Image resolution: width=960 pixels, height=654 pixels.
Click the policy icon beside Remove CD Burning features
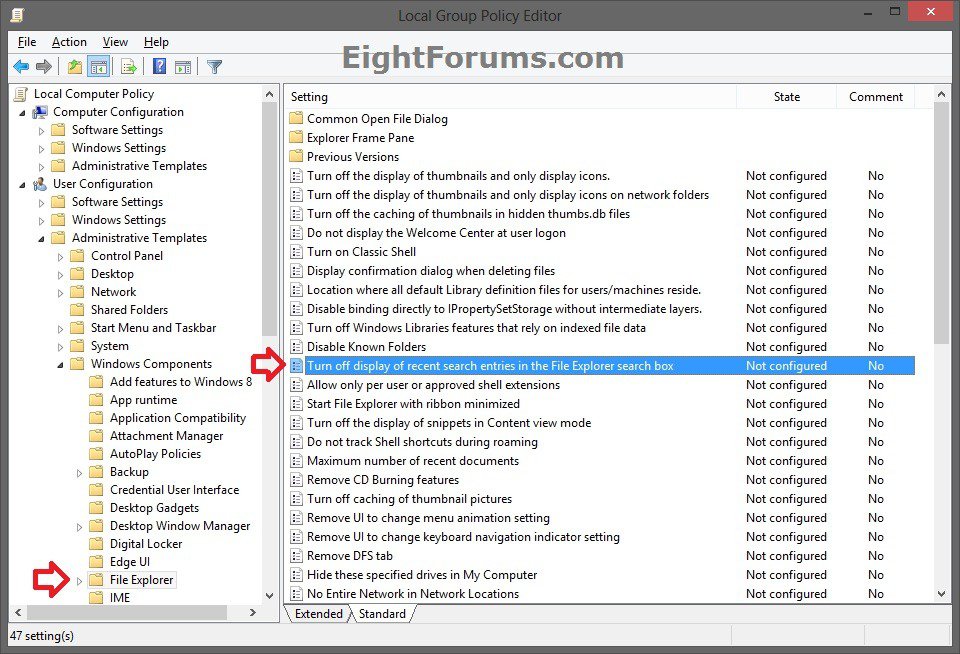pyautogui.click(x=296, y=479)
